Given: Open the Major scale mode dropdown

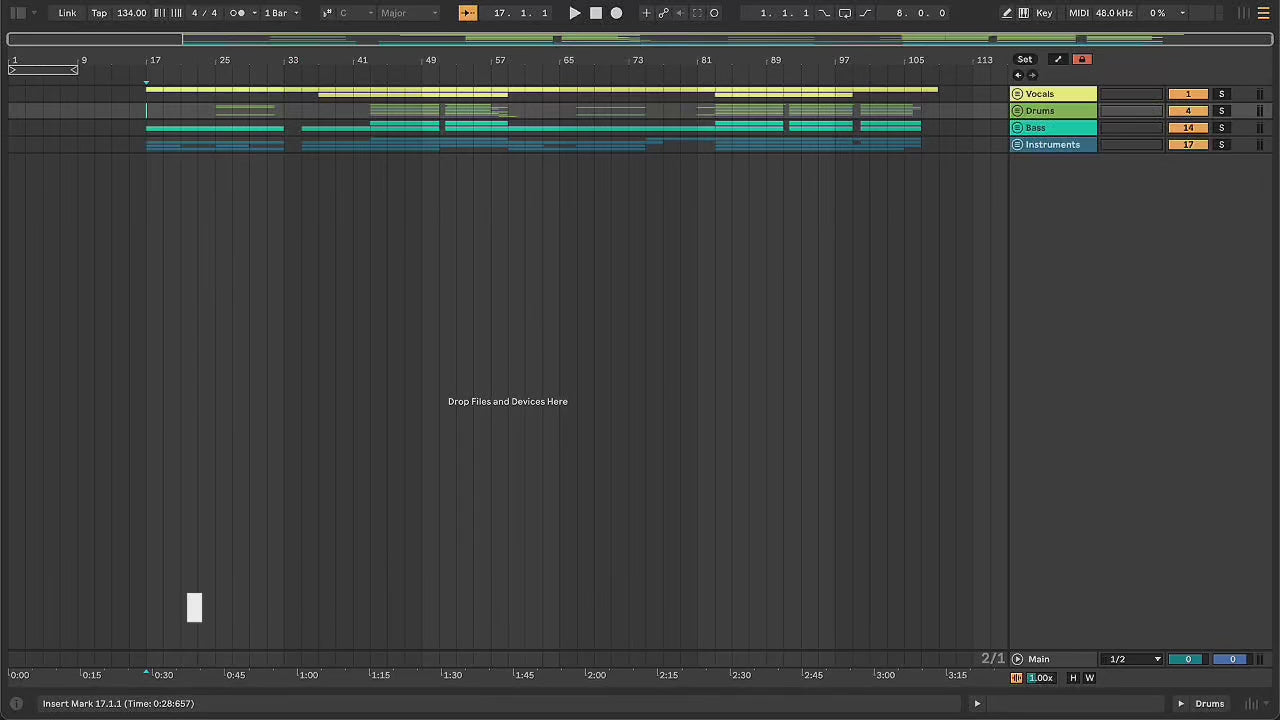Looking at the screenshot, I should click(x=408, y=13).
